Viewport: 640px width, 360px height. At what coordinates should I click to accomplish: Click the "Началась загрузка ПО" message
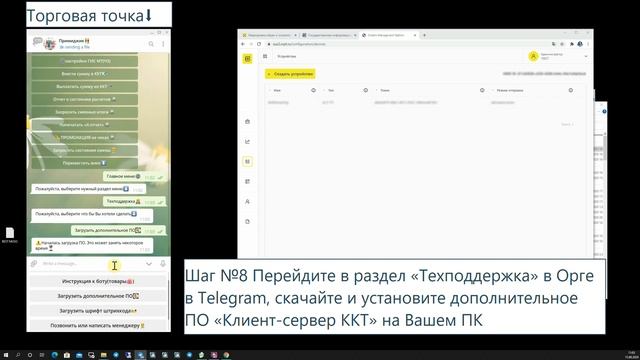pyautogui.click(x=92, y=245)
